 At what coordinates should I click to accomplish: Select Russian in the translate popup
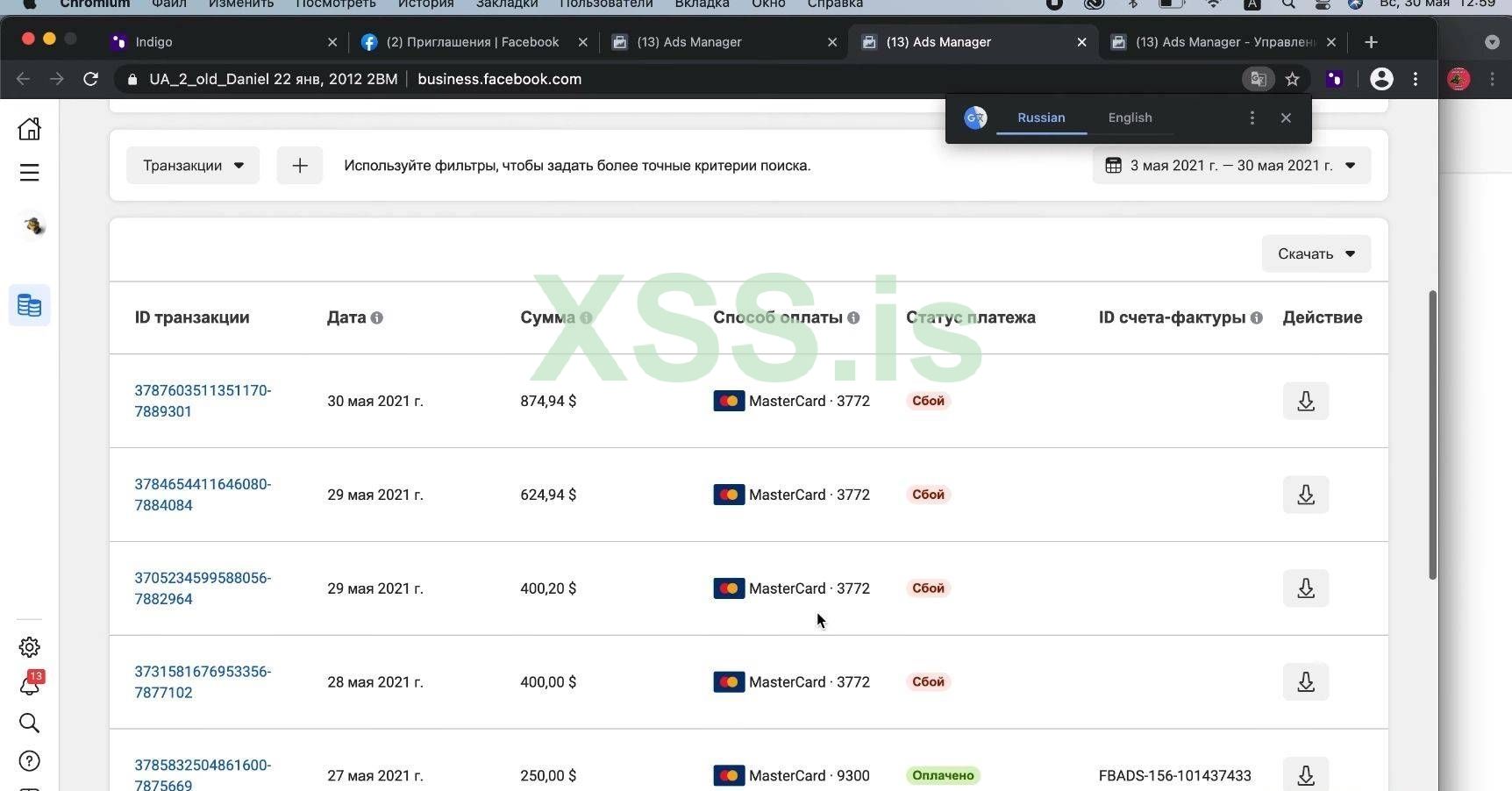pos(1041,118)
